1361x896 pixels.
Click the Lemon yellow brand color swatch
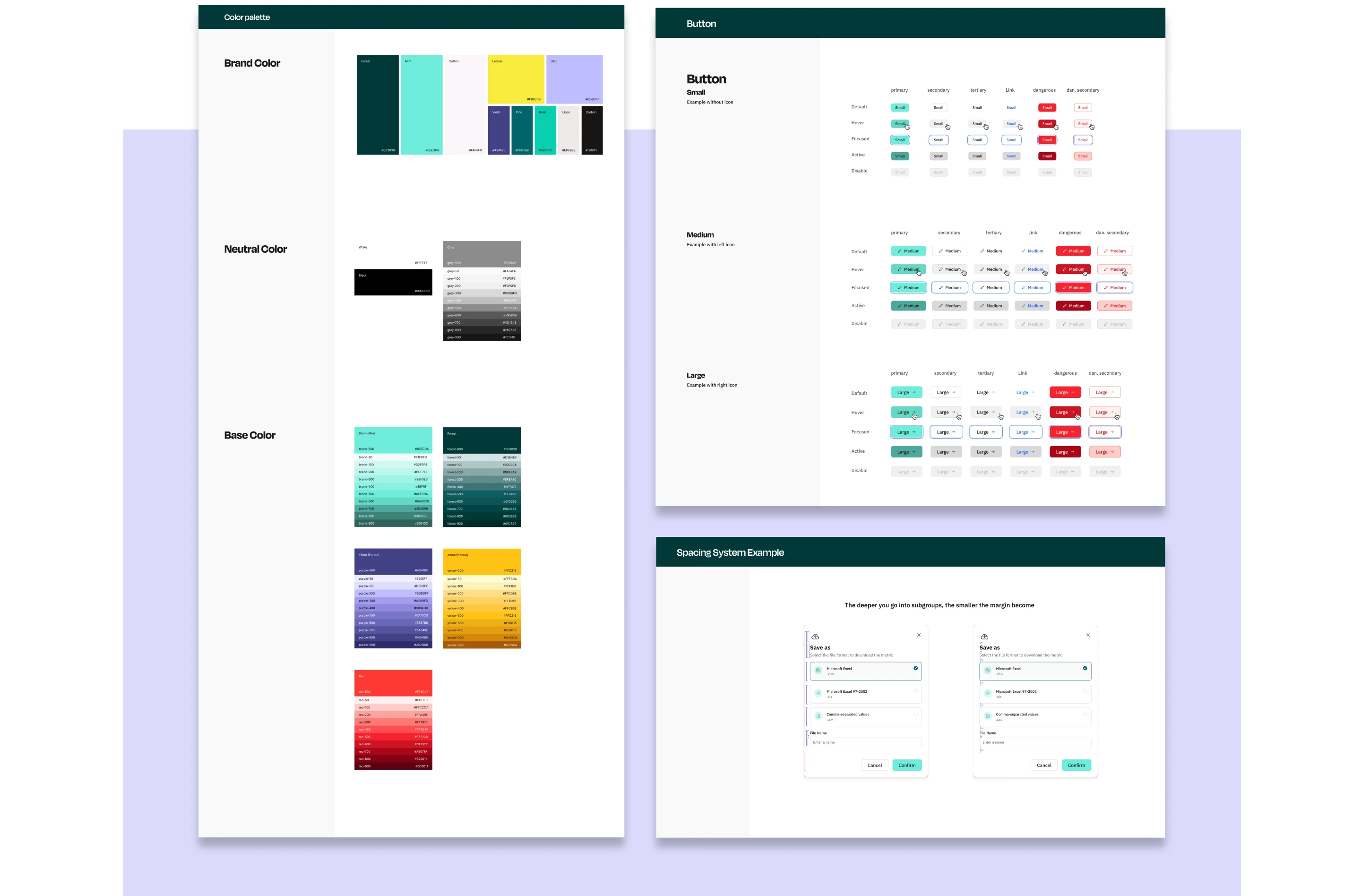516,79
